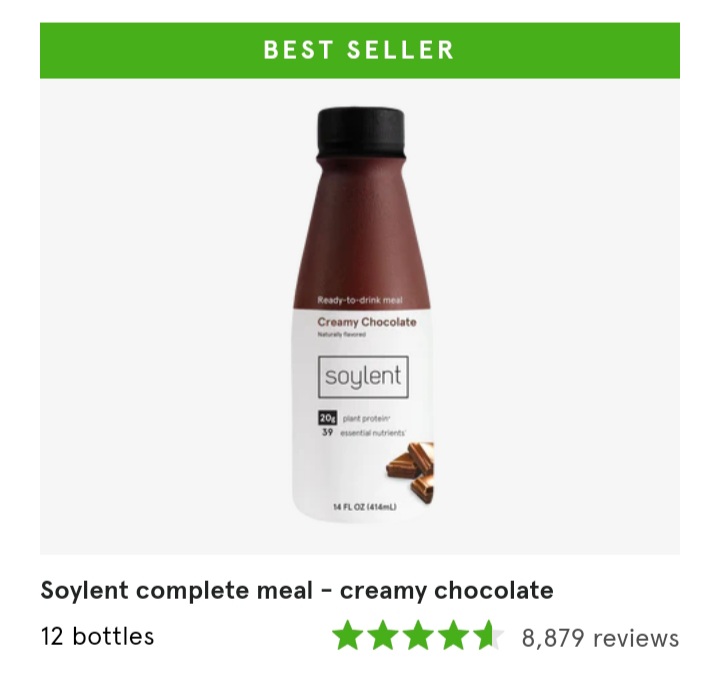Click the 12 bottles quantity text
Image resolution: width=720 pixels, height=686 pixels.
[x=97, y=636]
